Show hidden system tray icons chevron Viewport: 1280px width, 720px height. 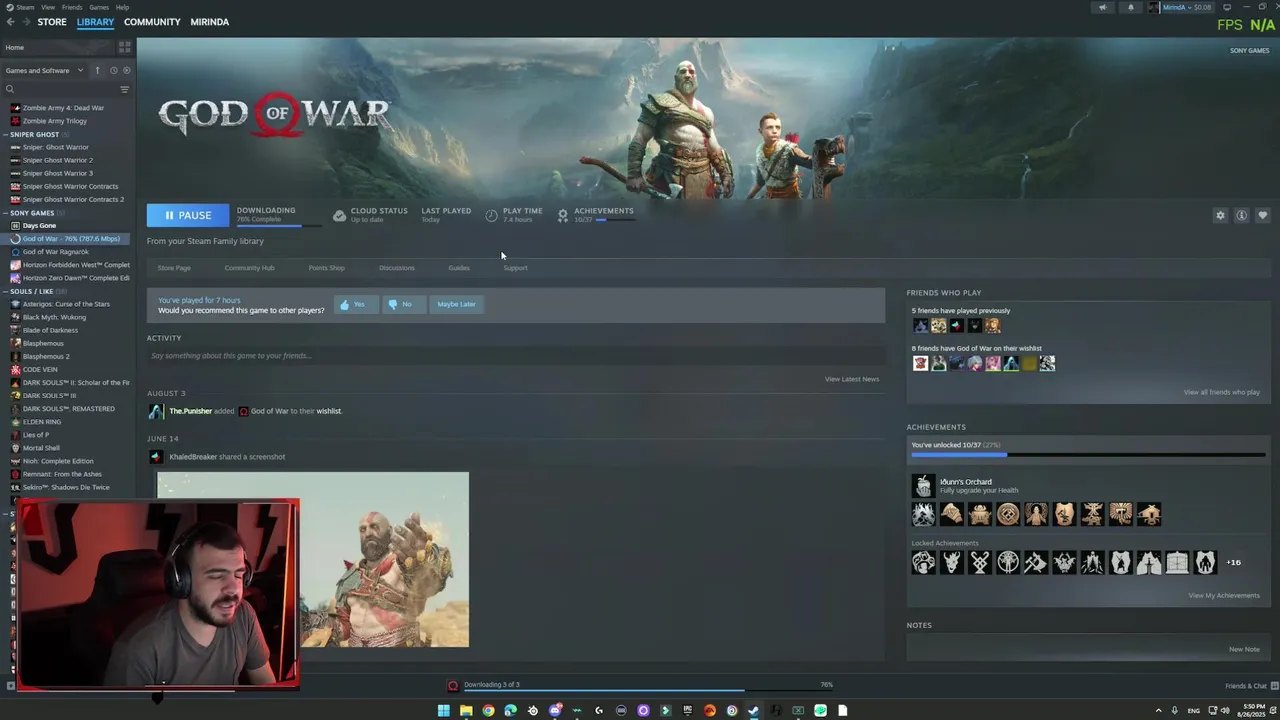point(1159,710)
